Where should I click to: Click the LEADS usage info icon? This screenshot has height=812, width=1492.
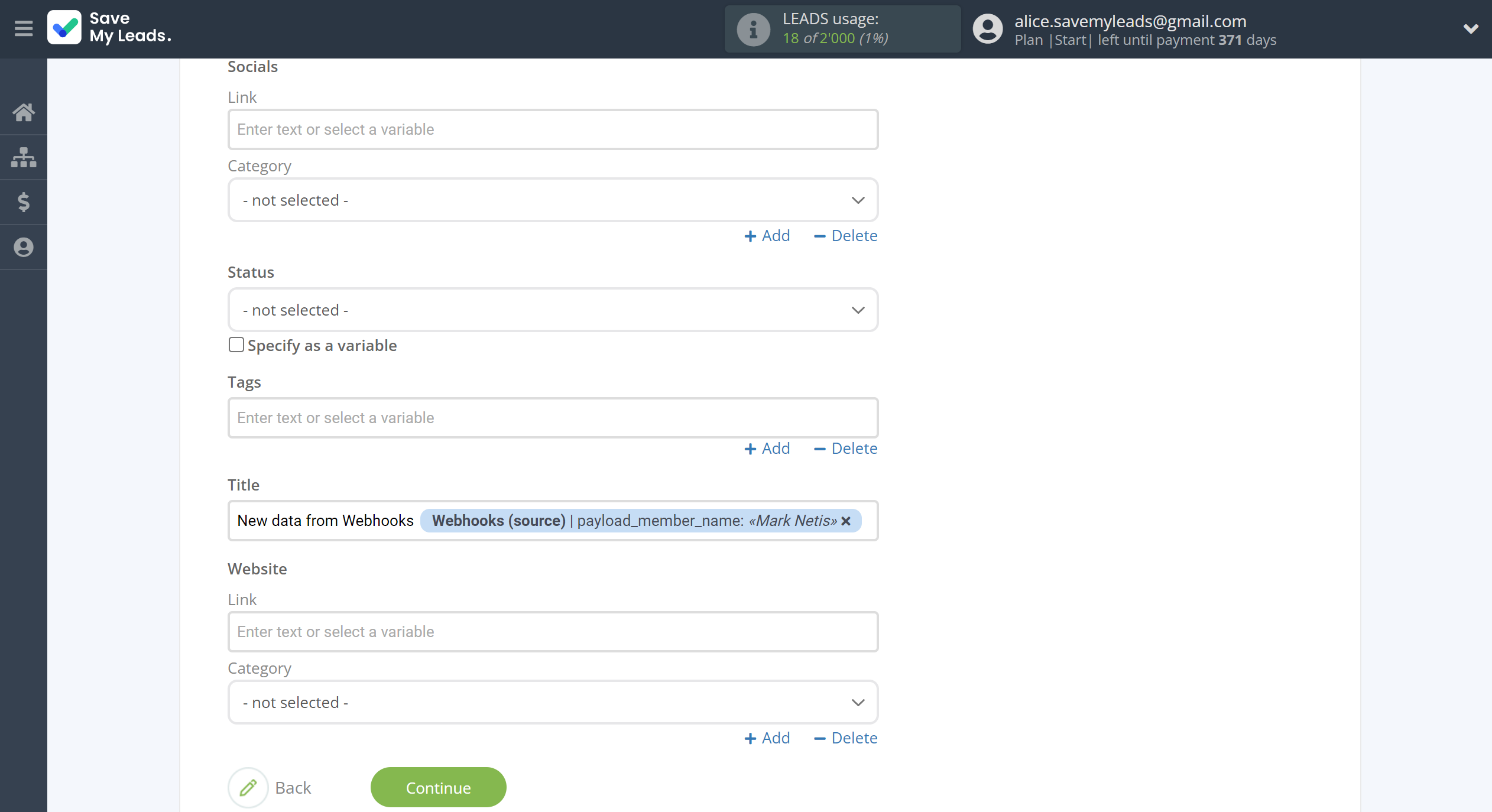coord(753,29)
